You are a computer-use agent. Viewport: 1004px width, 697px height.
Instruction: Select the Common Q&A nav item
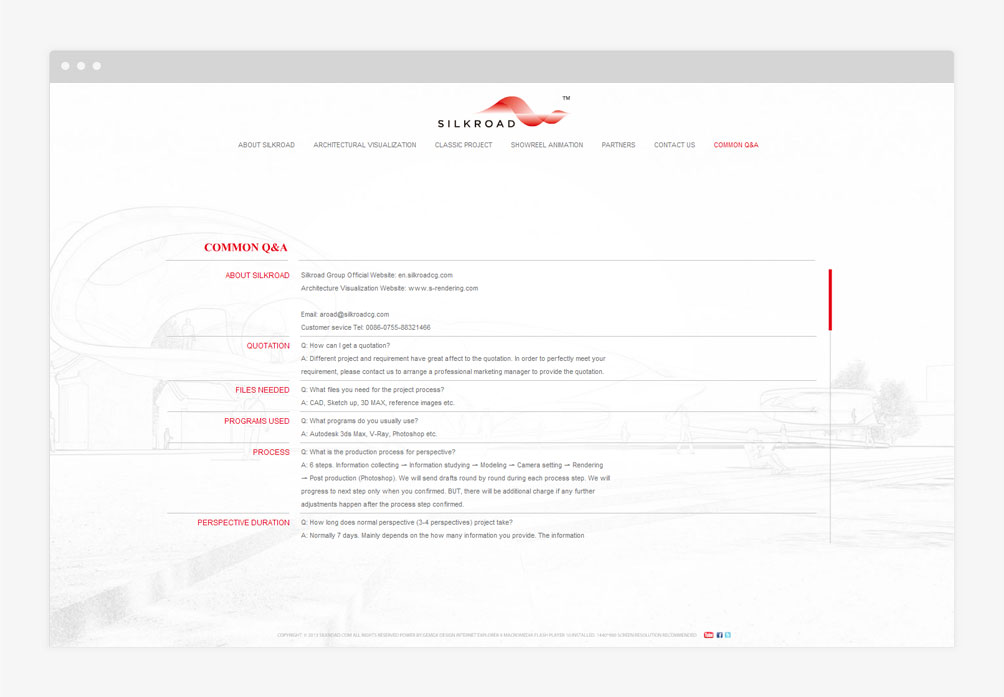tap(736, 145)
